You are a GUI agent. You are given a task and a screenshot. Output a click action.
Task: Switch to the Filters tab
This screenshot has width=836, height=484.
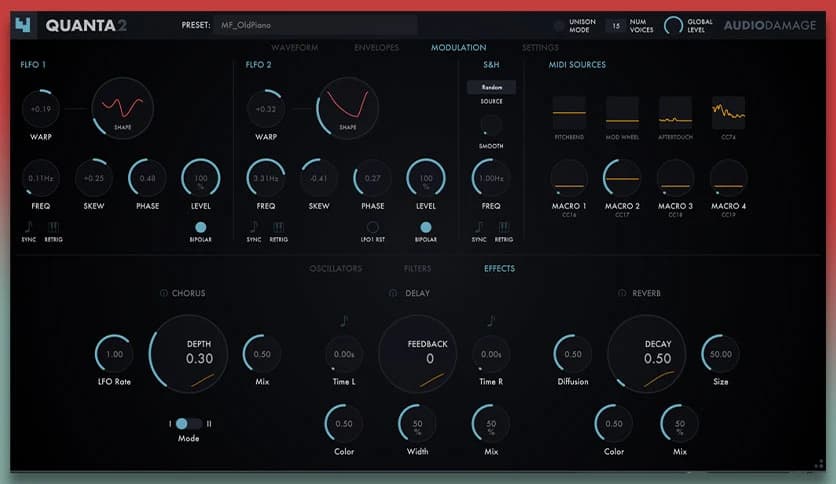(417, 269)
